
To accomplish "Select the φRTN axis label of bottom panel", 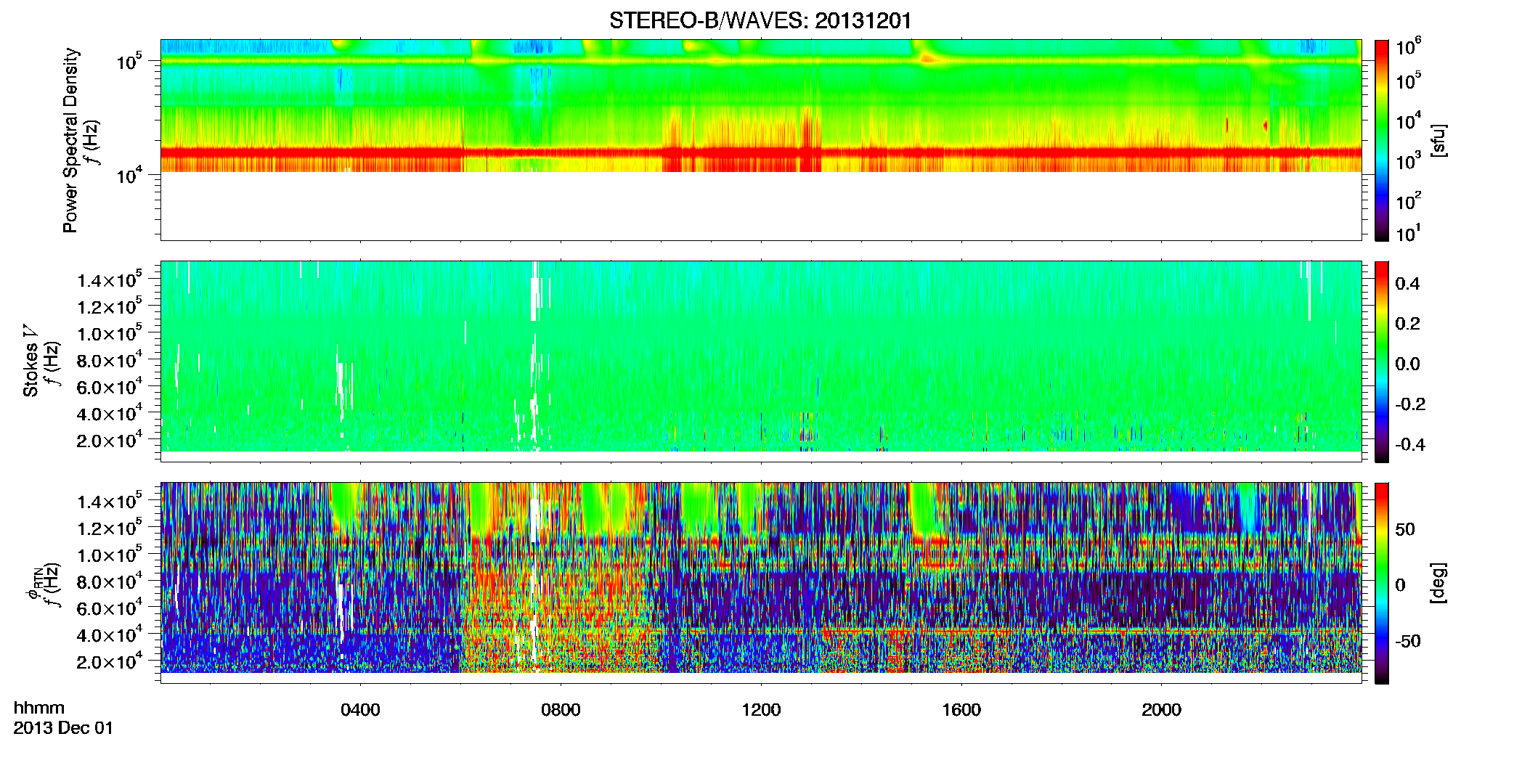I will [x=33, y=583].
